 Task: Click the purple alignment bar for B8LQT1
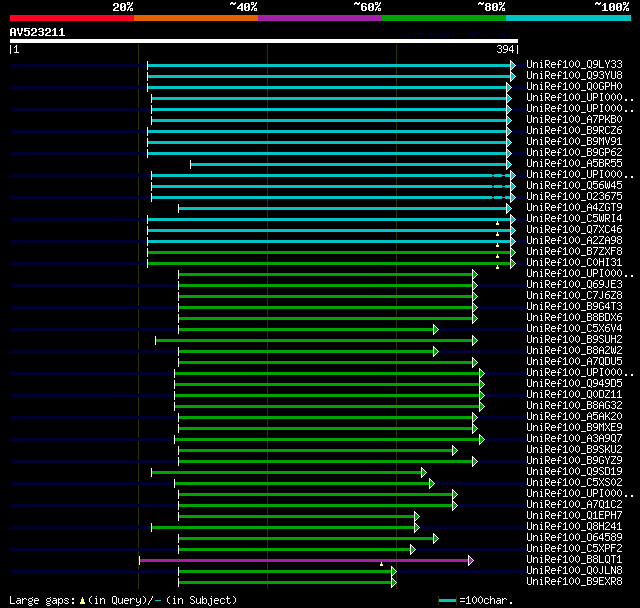[304, 561]
